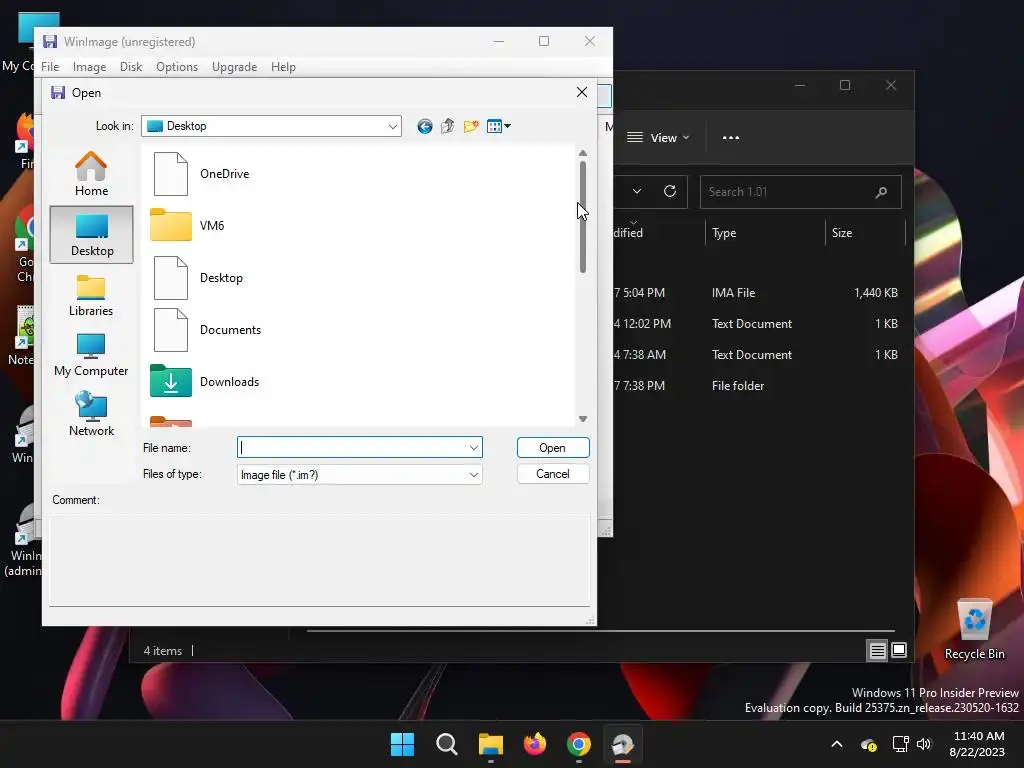1024x768 pixels.
Task: Open taskbar Search
Action: (447, 744)
